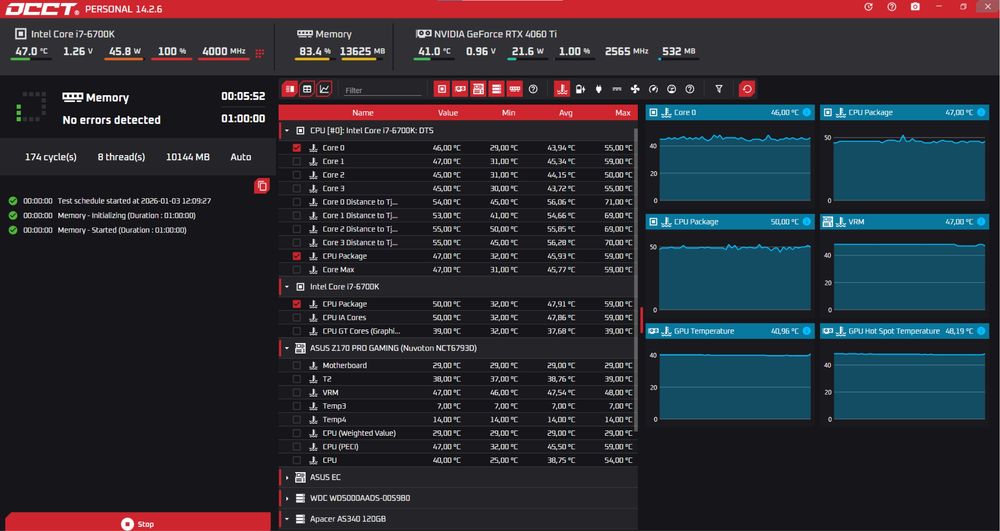Toggle the unknown-type filter beside the load icon

[x=689, y=89]
